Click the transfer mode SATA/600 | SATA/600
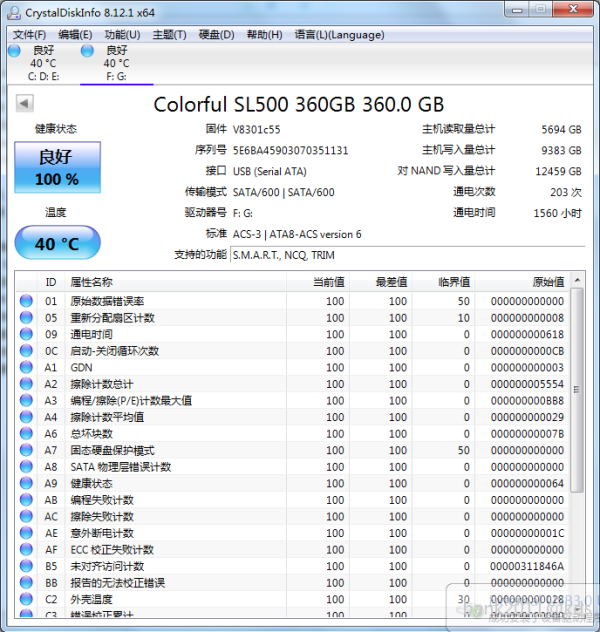The image size is (600, 632). [284, 192]
